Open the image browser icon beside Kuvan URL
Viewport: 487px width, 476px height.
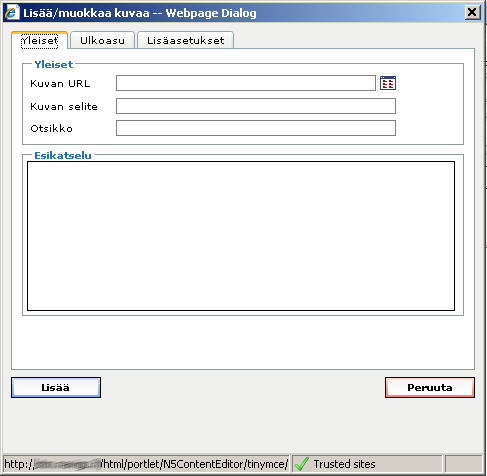388,83
